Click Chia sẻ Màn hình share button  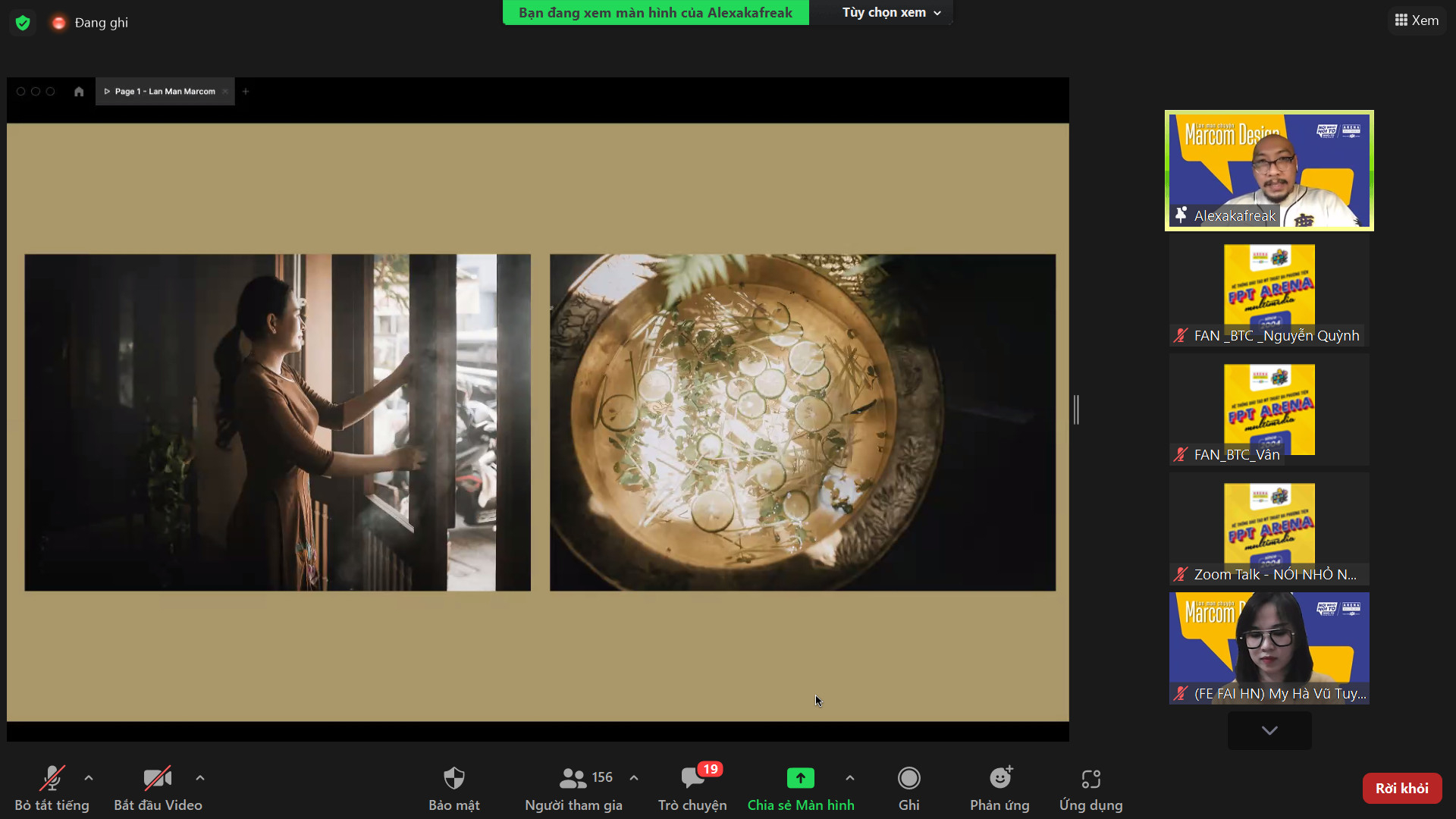pyautogui.click(x=801, y=788)
